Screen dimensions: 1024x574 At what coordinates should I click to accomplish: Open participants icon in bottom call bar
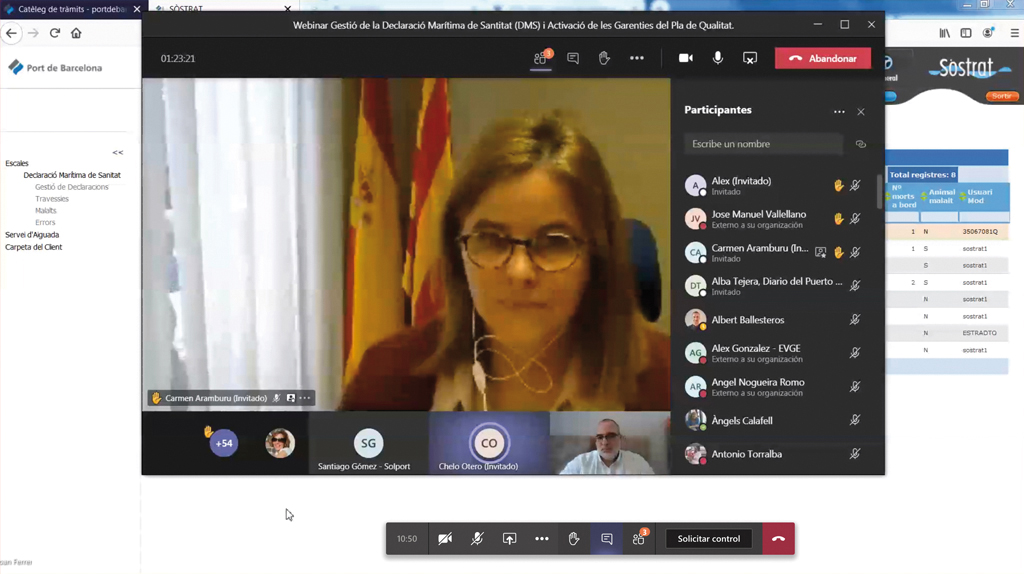click(x=639, y=539)
